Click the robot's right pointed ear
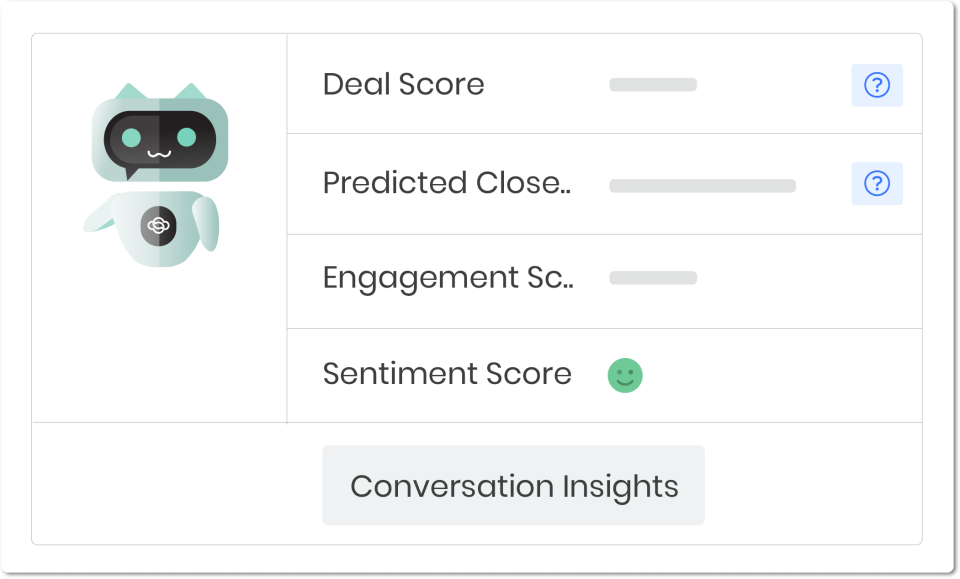 (x=189, y=92)
